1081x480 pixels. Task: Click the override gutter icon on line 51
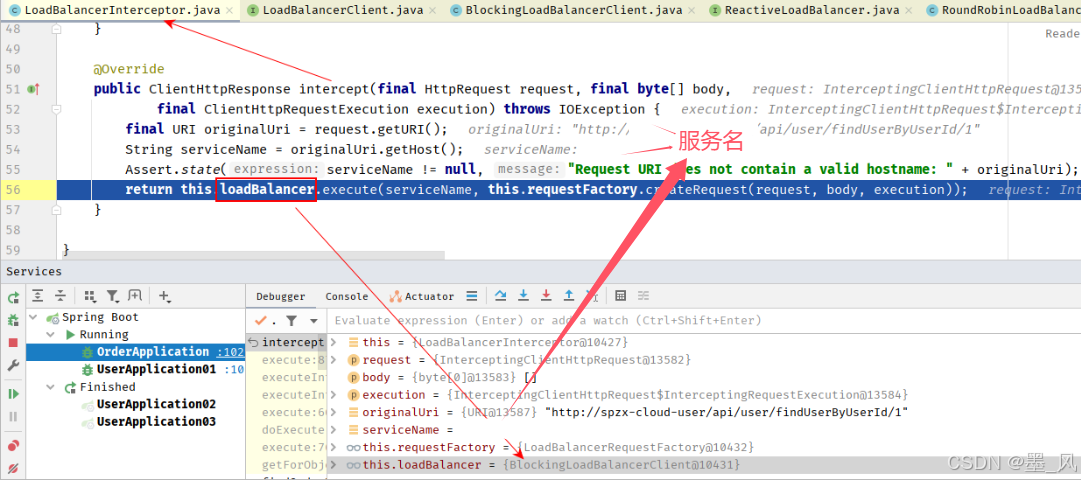click(x=32, y=89)
